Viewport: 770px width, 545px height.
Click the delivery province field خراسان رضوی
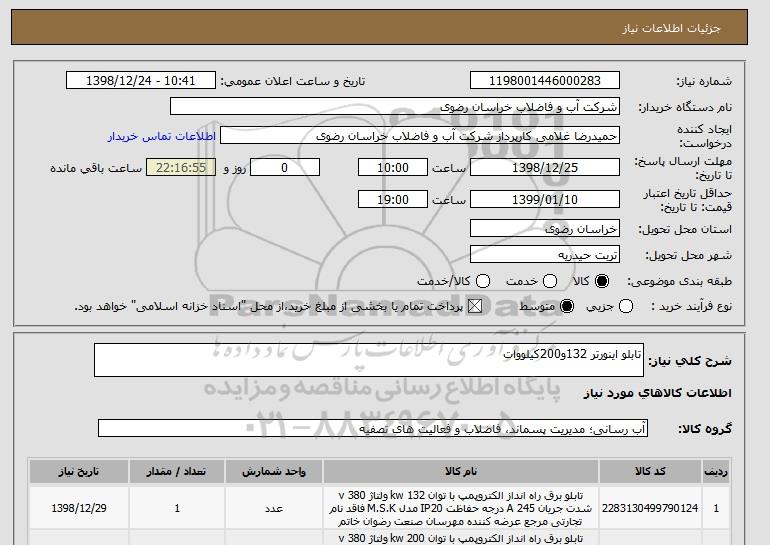click(545, 229)
